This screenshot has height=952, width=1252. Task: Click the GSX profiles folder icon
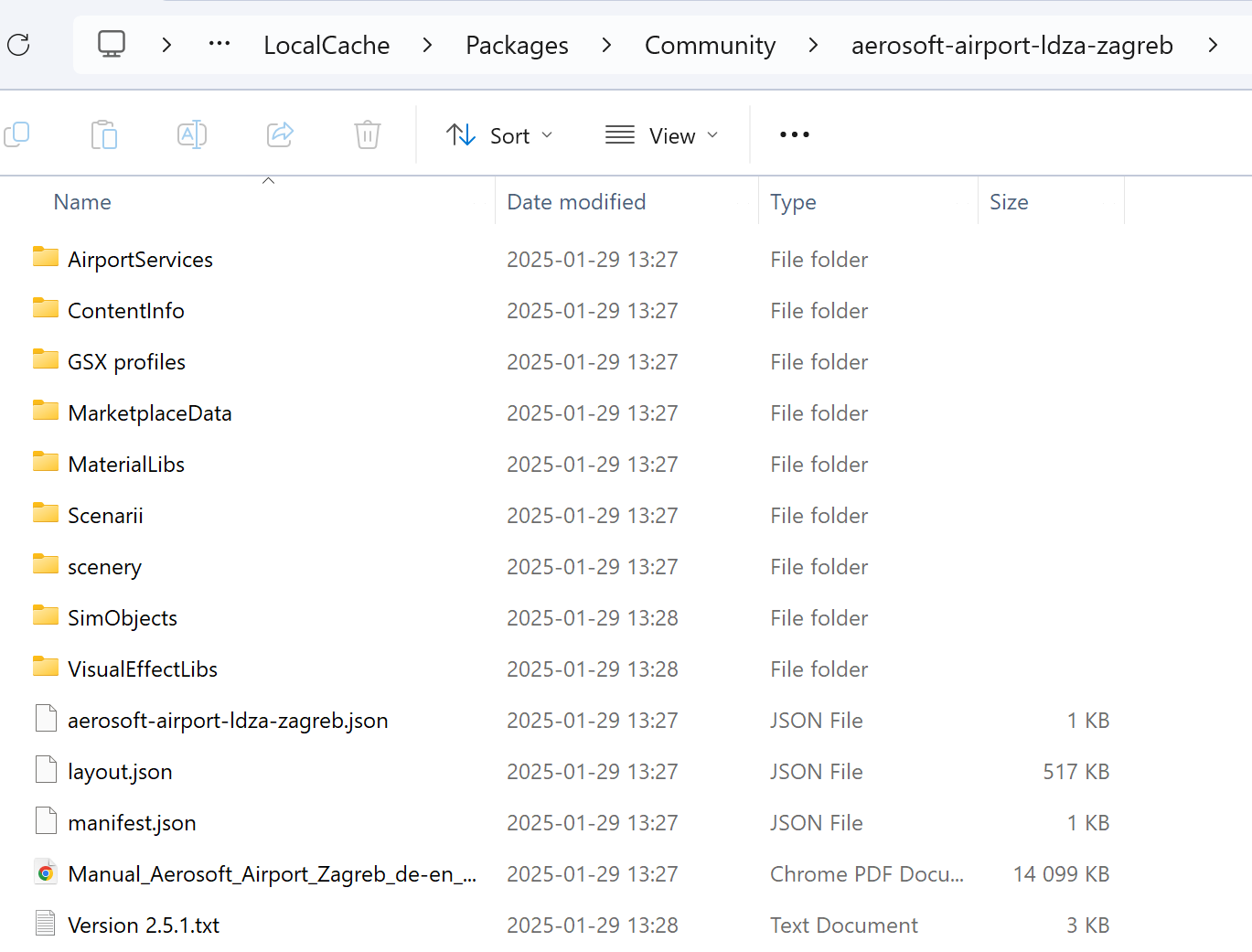[x=45, y=359]
